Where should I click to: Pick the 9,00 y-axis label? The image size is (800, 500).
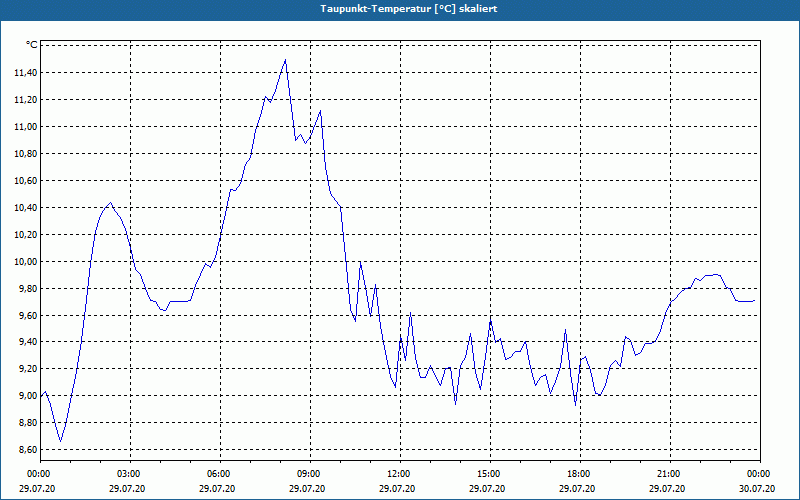(x=28, y=396)
